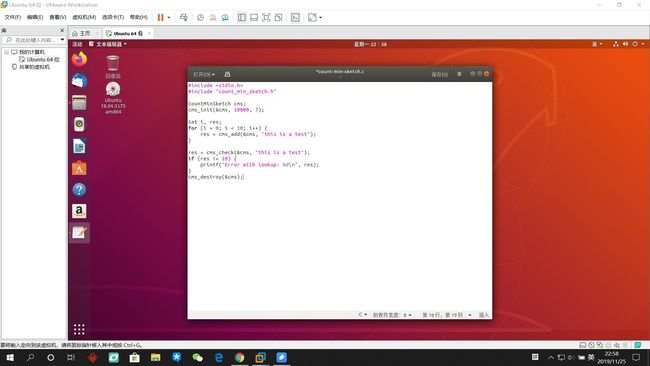Viewport: 650px width, 366px height.
Task: Open the Windows Start menu
Action: [9, 357]
